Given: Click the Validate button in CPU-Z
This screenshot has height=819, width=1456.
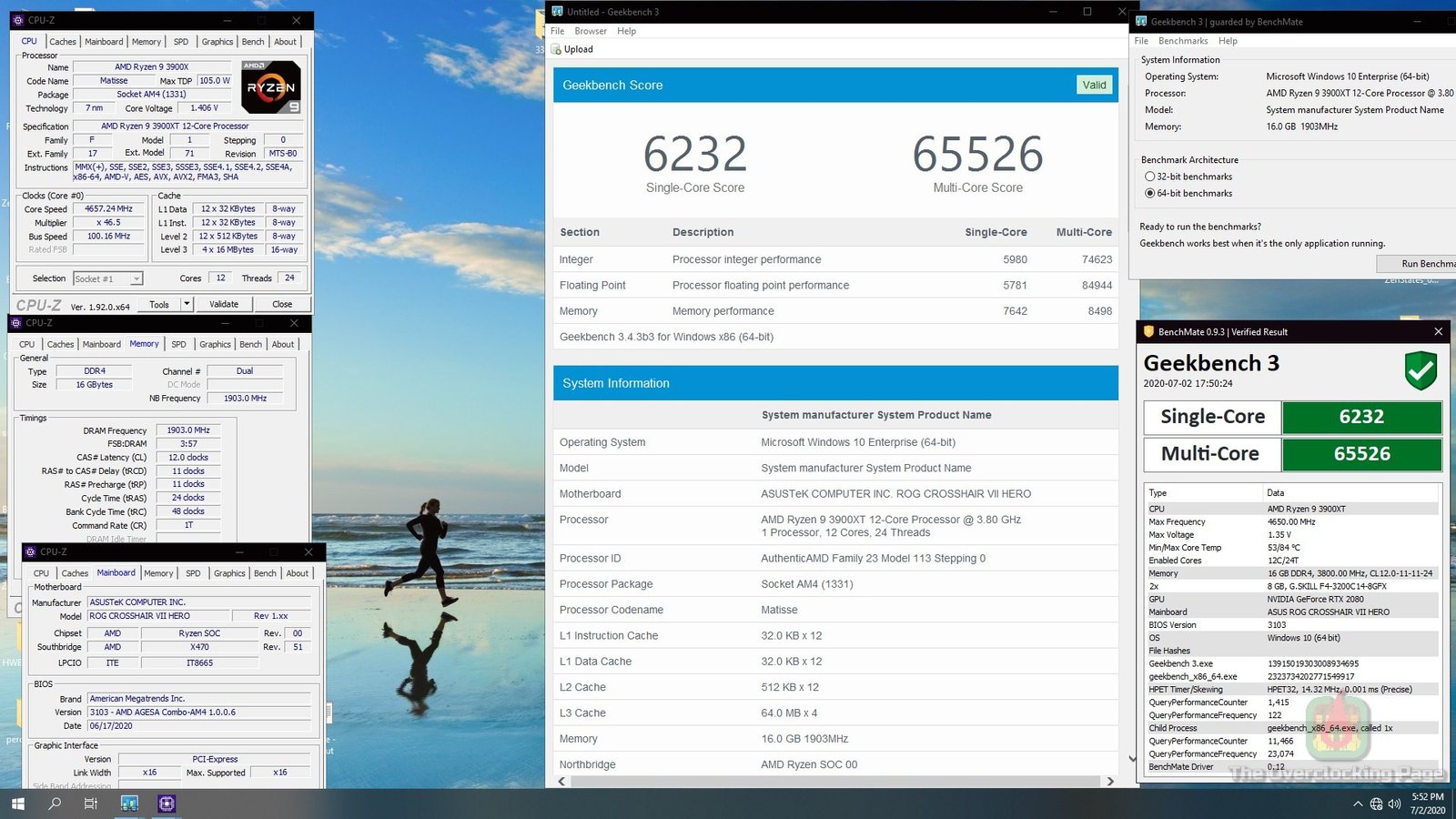Looking at the screenshot, I should 224,304.
